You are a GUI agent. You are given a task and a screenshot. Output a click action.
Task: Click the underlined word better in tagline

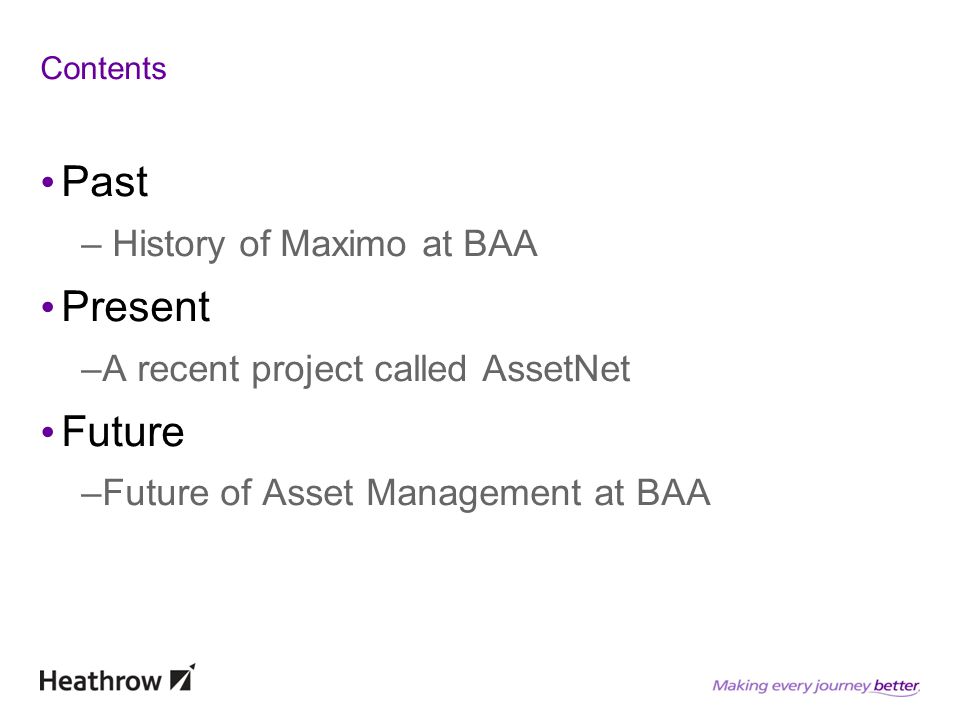click(x=896, y=686)
